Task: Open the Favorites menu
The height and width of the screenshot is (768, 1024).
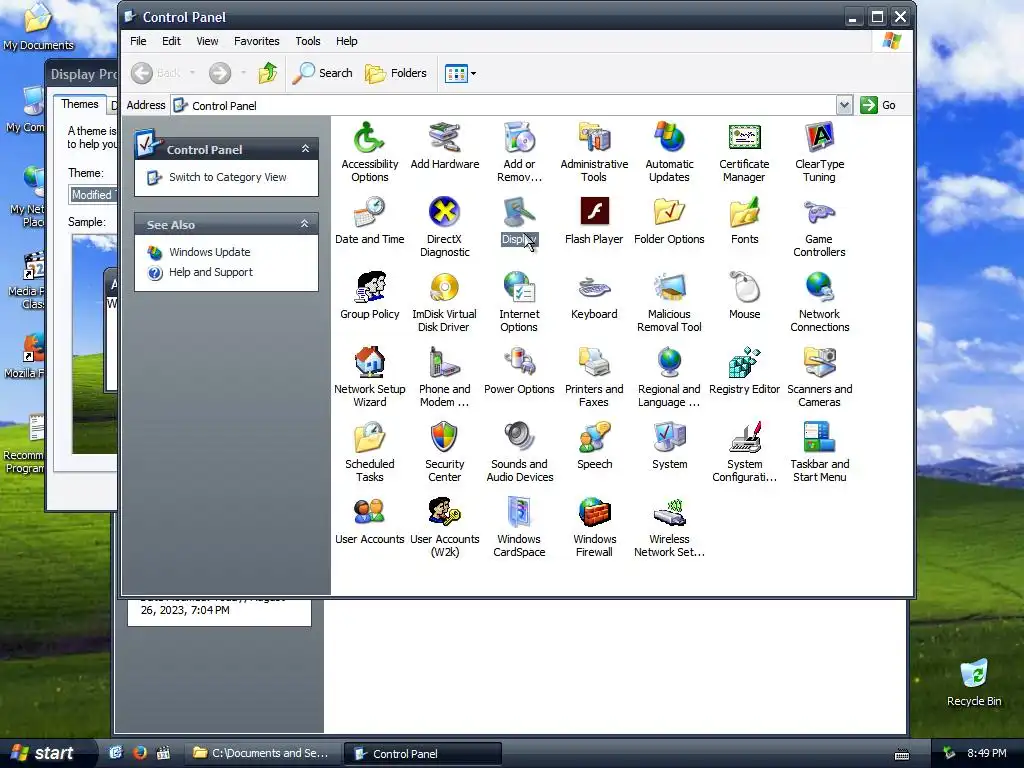Action: click(257, 41)
